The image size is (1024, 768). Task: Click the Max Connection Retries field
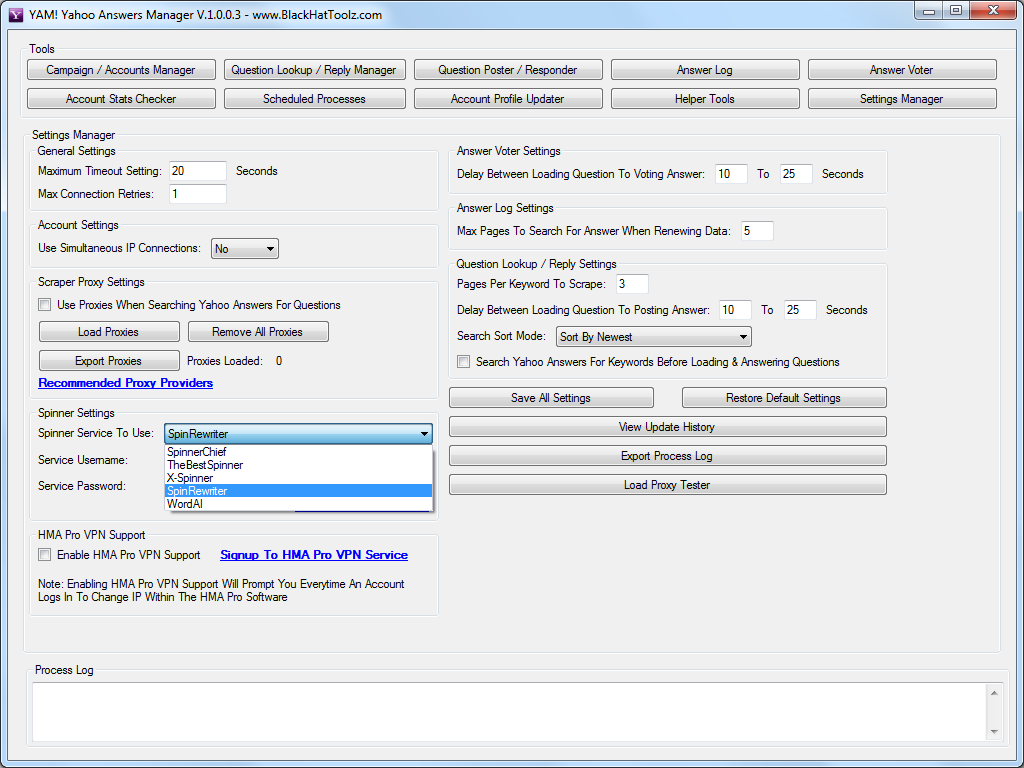[x=198, y=194]
